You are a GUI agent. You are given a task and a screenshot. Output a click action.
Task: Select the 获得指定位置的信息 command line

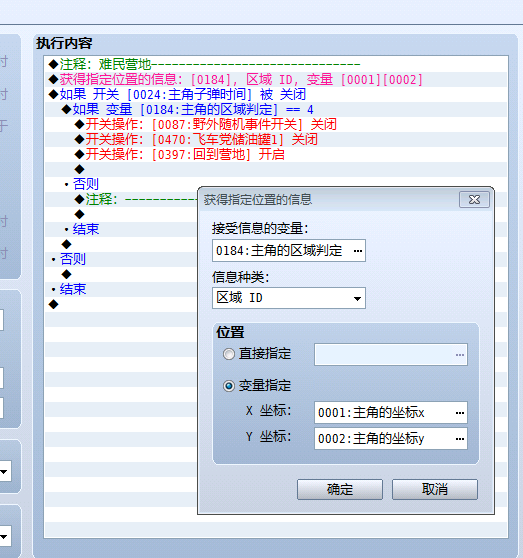[x=276, y=79]
